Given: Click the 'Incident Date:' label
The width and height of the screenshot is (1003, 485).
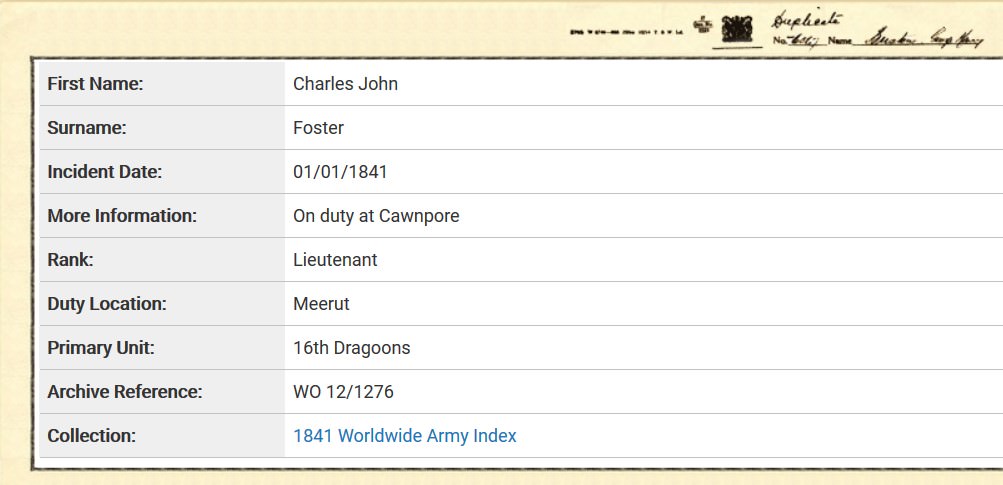Looking at the screenshot, I should pos(105,172).
